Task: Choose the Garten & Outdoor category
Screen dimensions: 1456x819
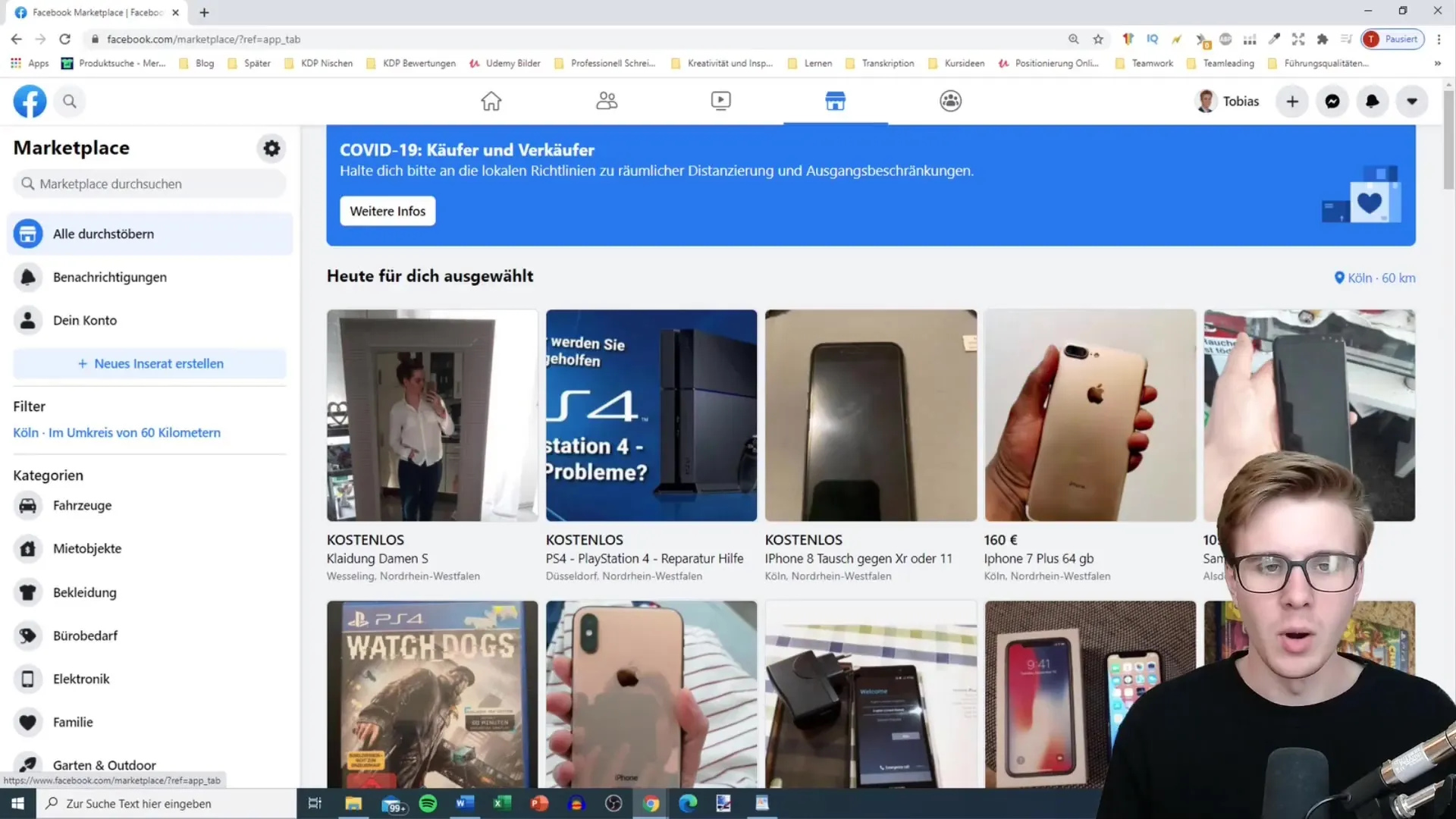Action: [149, 765]
